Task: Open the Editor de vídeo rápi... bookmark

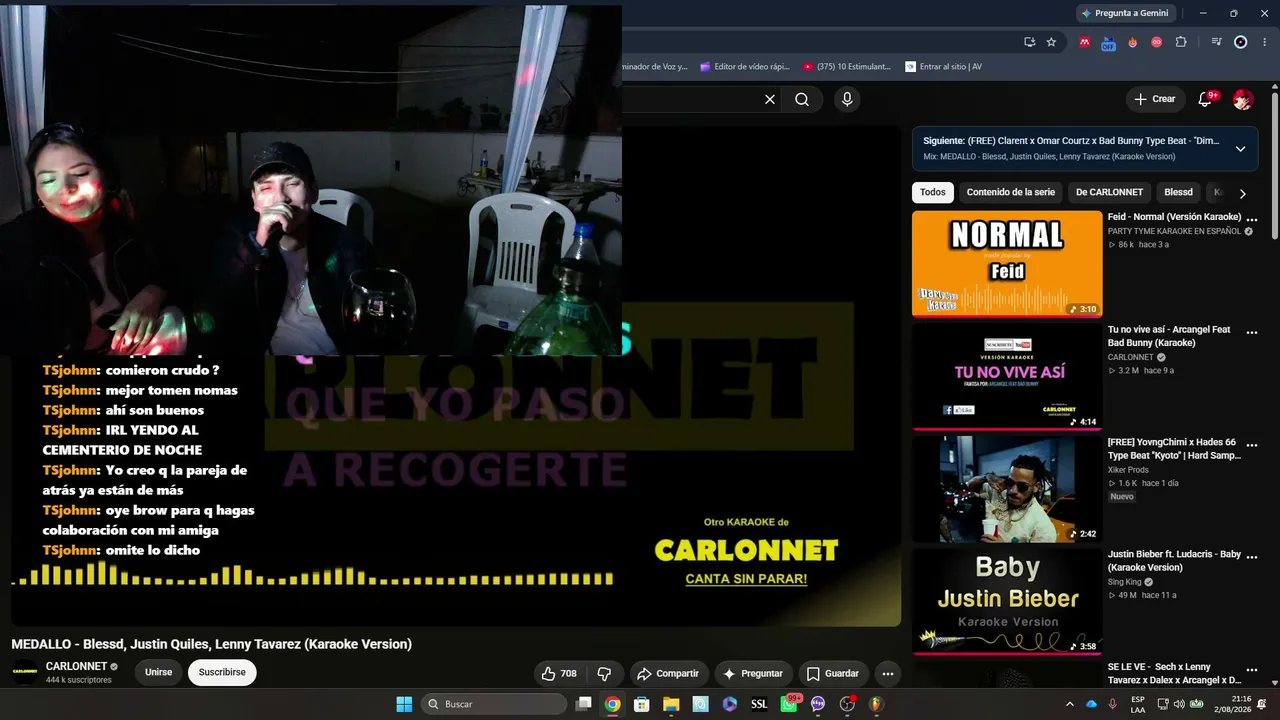Action: tap(744, 67)
